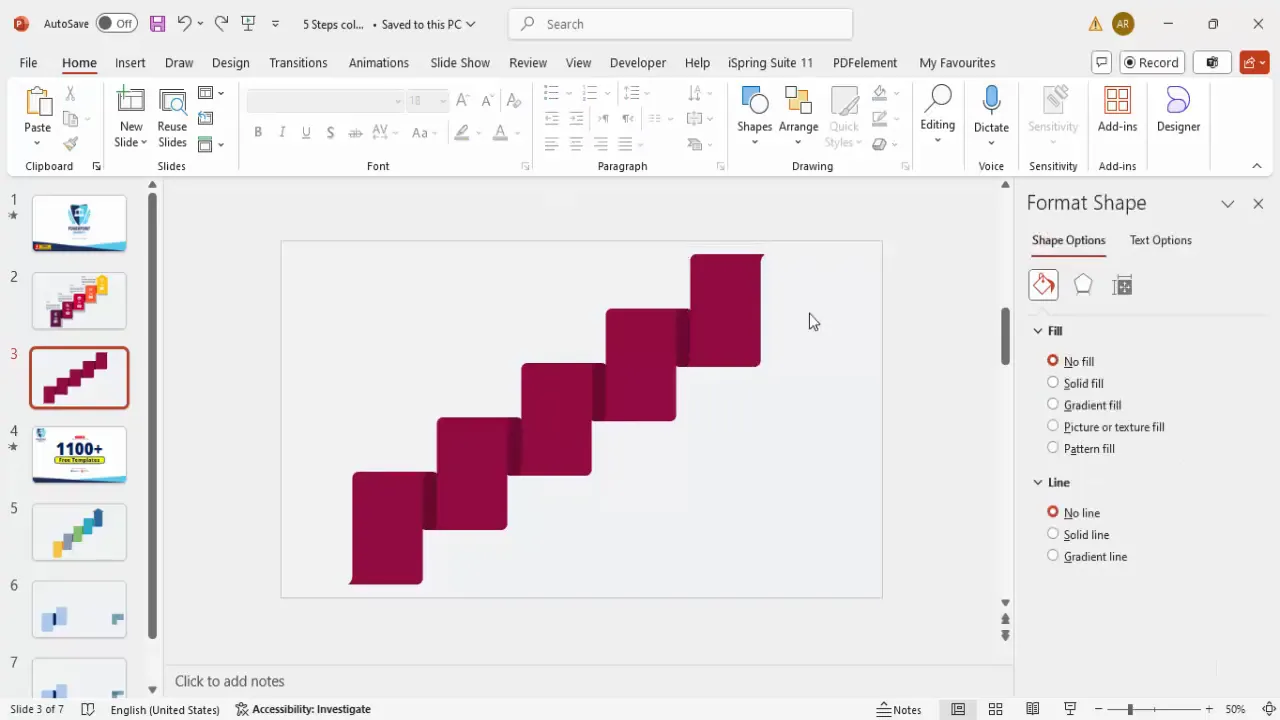Select Effects pentagon icon in Format Shape

click(1083, 285)
